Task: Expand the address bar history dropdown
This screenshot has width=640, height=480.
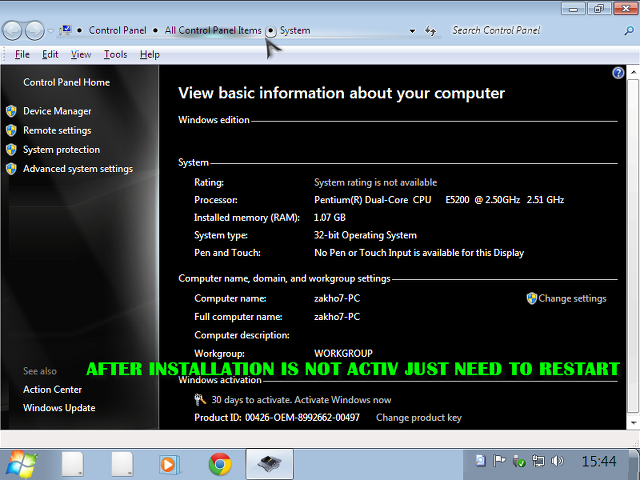Action: 412,31
